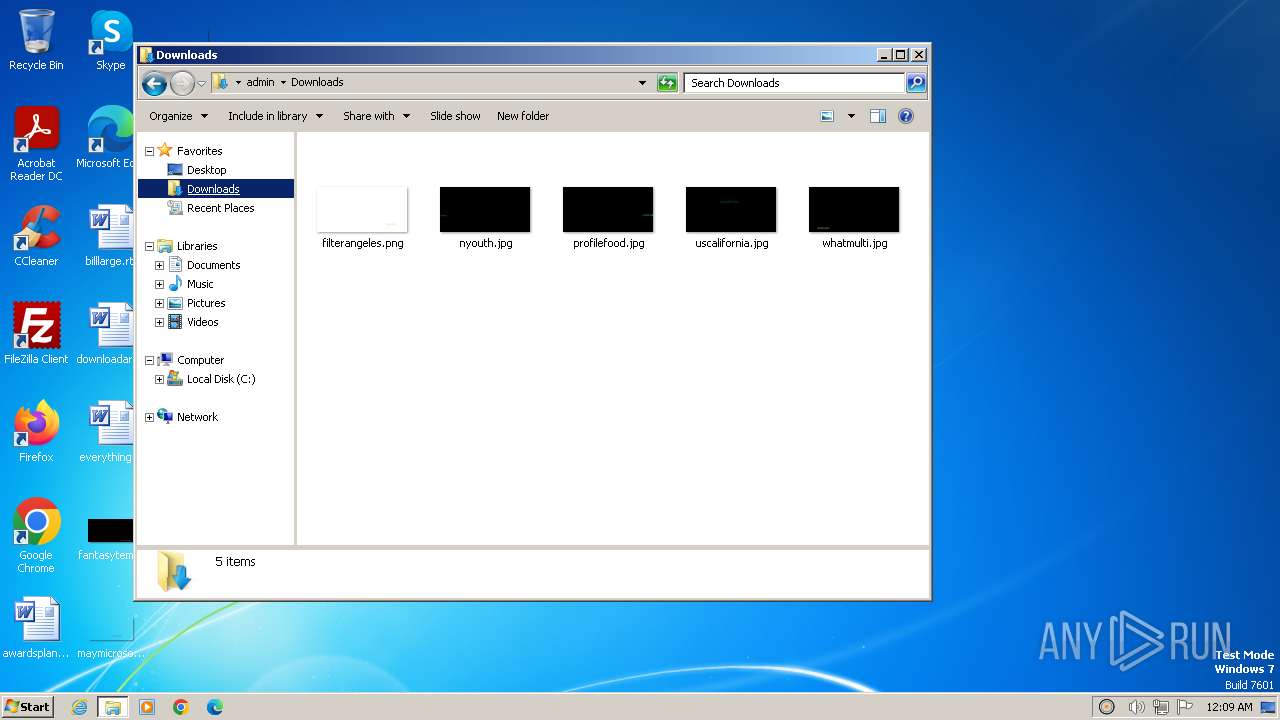Click the Forward navigation arrow
1280x720 pixels.
(x=182, y=83)
